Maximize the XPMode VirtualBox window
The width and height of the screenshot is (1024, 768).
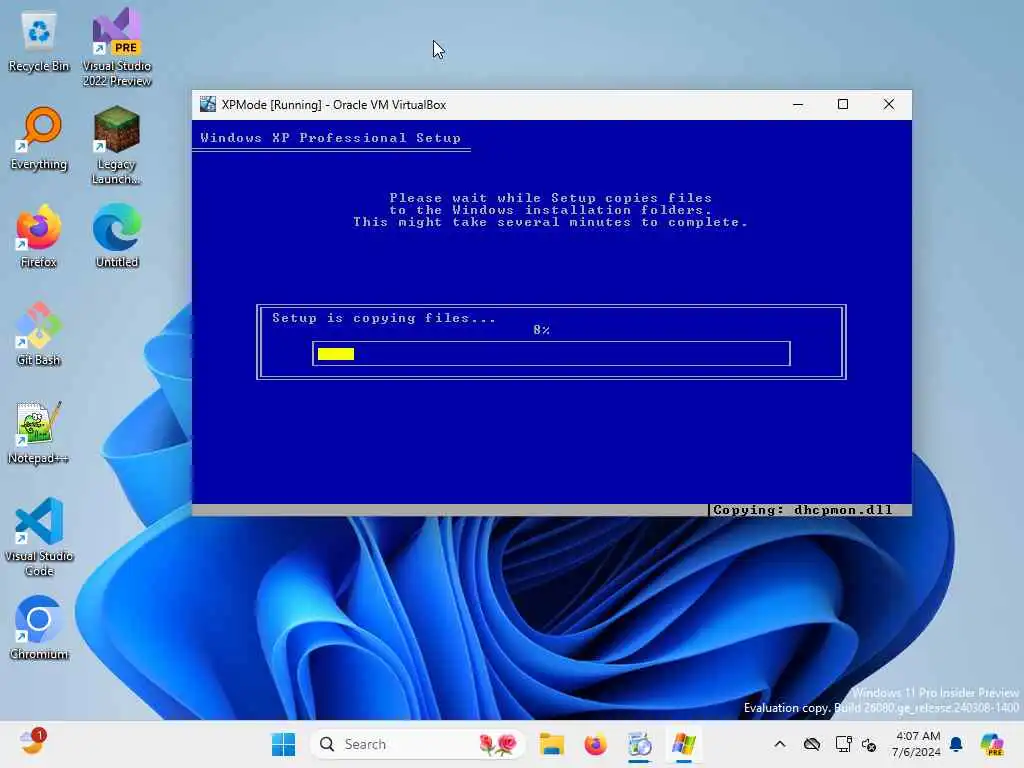pos(842,104)
